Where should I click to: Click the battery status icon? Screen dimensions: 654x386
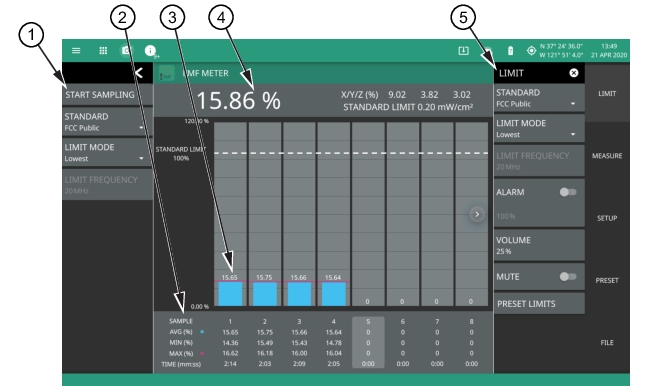[x=510, y=51]
